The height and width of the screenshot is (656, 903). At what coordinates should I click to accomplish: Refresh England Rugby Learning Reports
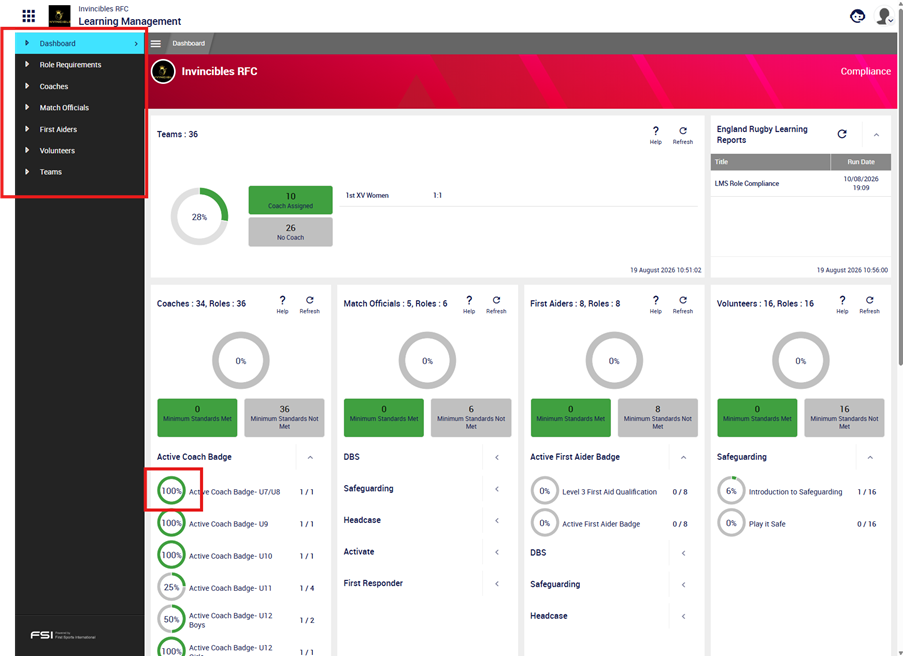click(x=842, y=134)
